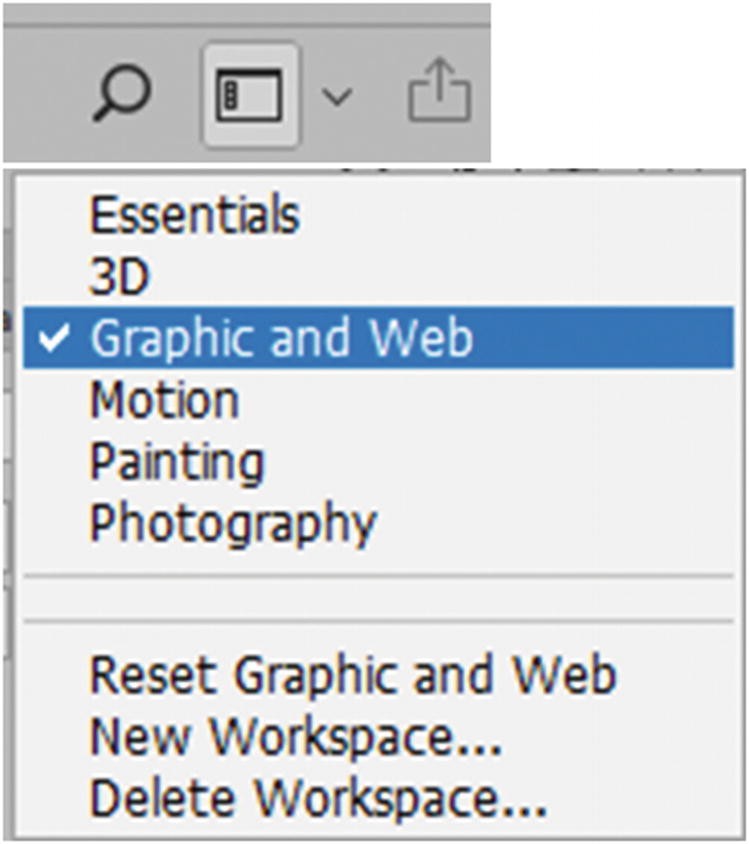The image size is (749, 844).
Task: Click the checkmark beside Graphic and Web
Action: [54, 338]
